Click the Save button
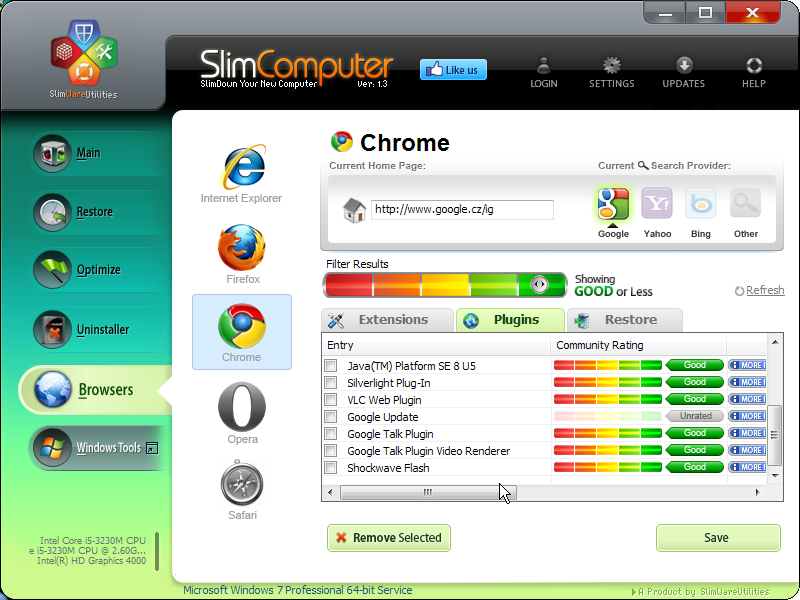This screenshot has width=800, height=600. [x=718, y=538]
